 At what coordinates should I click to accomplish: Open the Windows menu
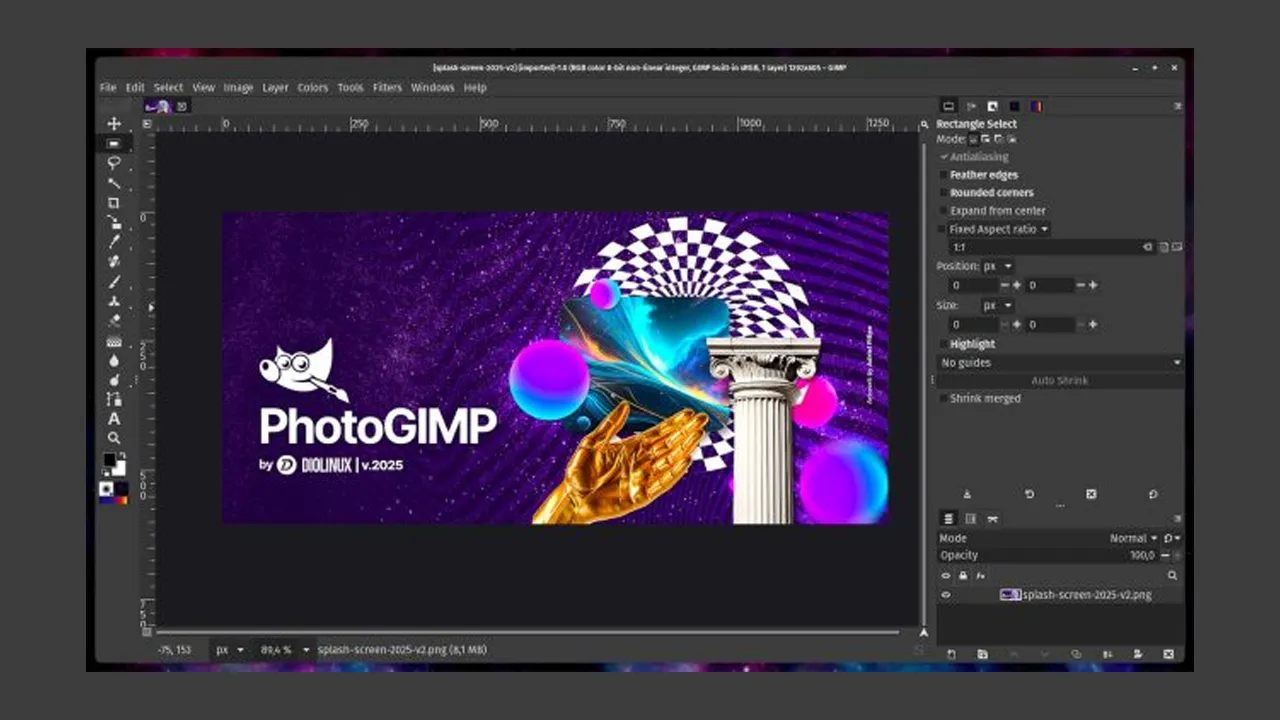pyautogui.click(x=432, y=88)
